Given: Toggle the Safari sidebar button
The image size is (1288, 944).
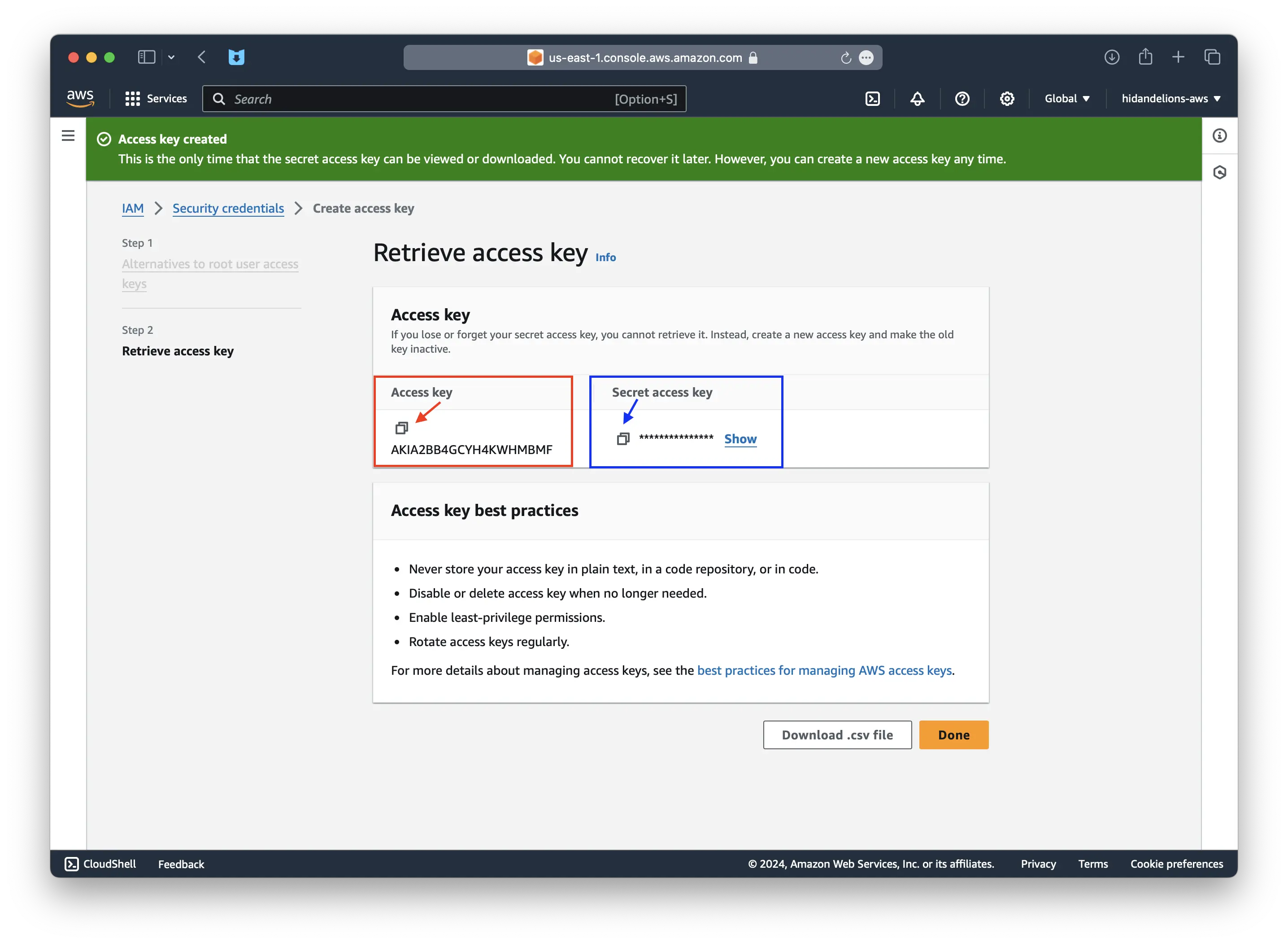Looking at the screenshot, I should (x=146, y=57).
